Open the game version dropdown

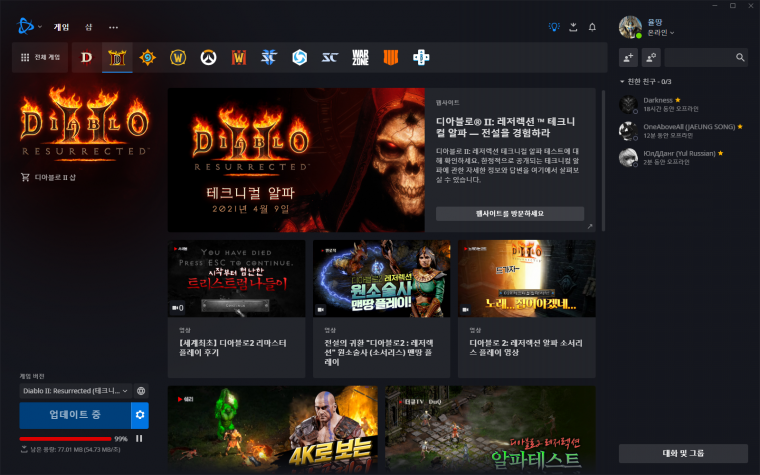(x=75, y=391)
